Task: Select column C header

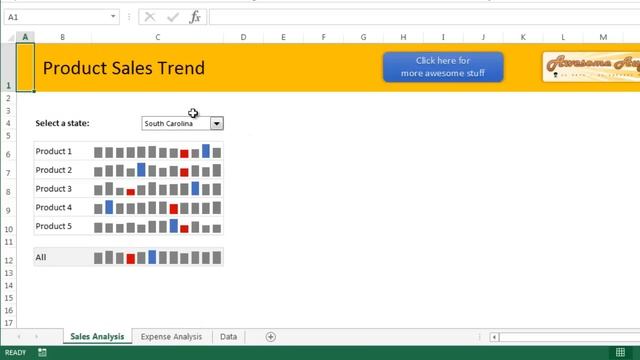Action: (x=158, y=37)
